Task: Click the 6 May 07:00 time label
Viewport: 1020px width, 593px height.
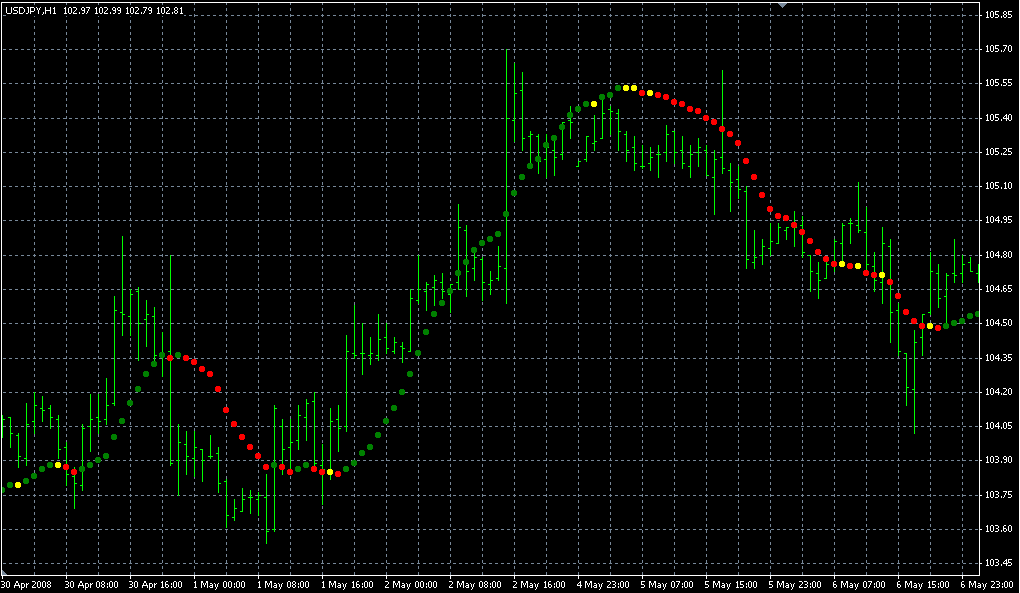Action: (860, 584)
